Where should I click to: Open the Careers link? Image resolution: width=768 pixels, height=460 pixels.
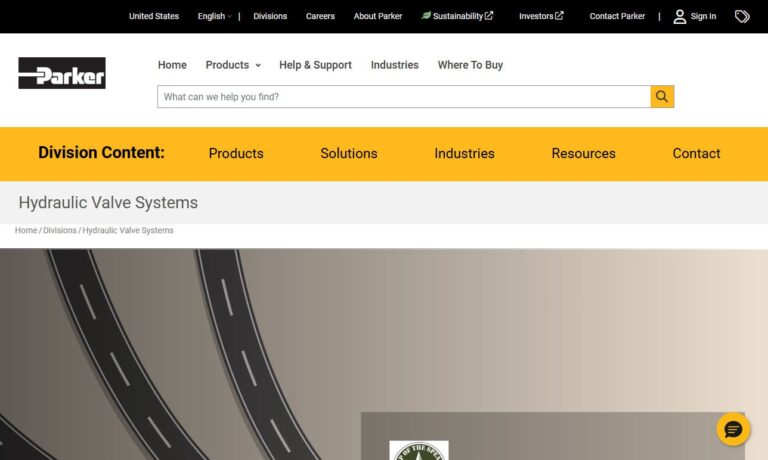click(x=320, y=16)
